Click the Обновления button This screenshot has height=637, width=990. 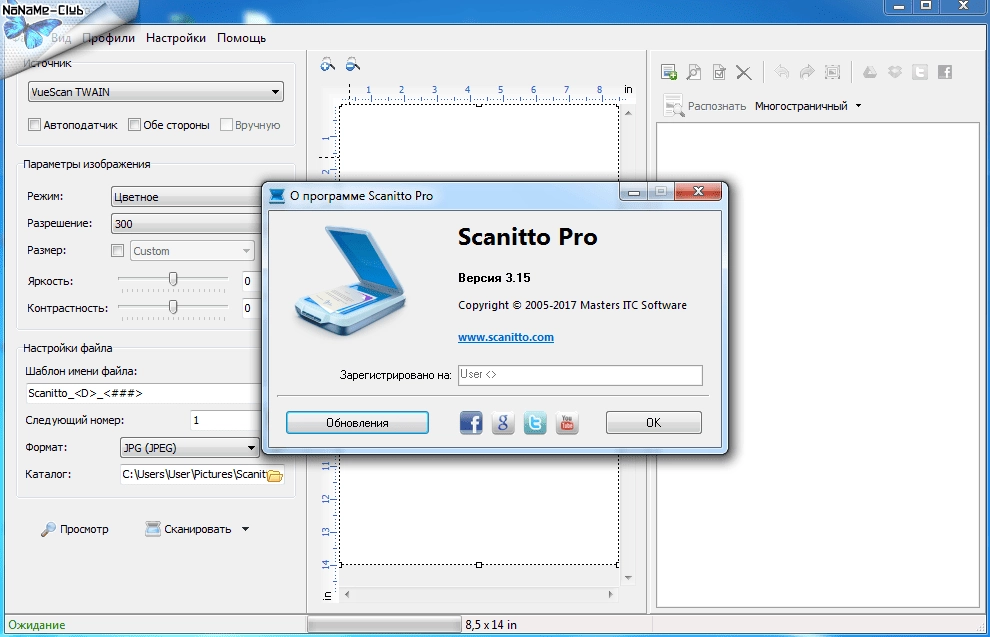coord(357,422)
